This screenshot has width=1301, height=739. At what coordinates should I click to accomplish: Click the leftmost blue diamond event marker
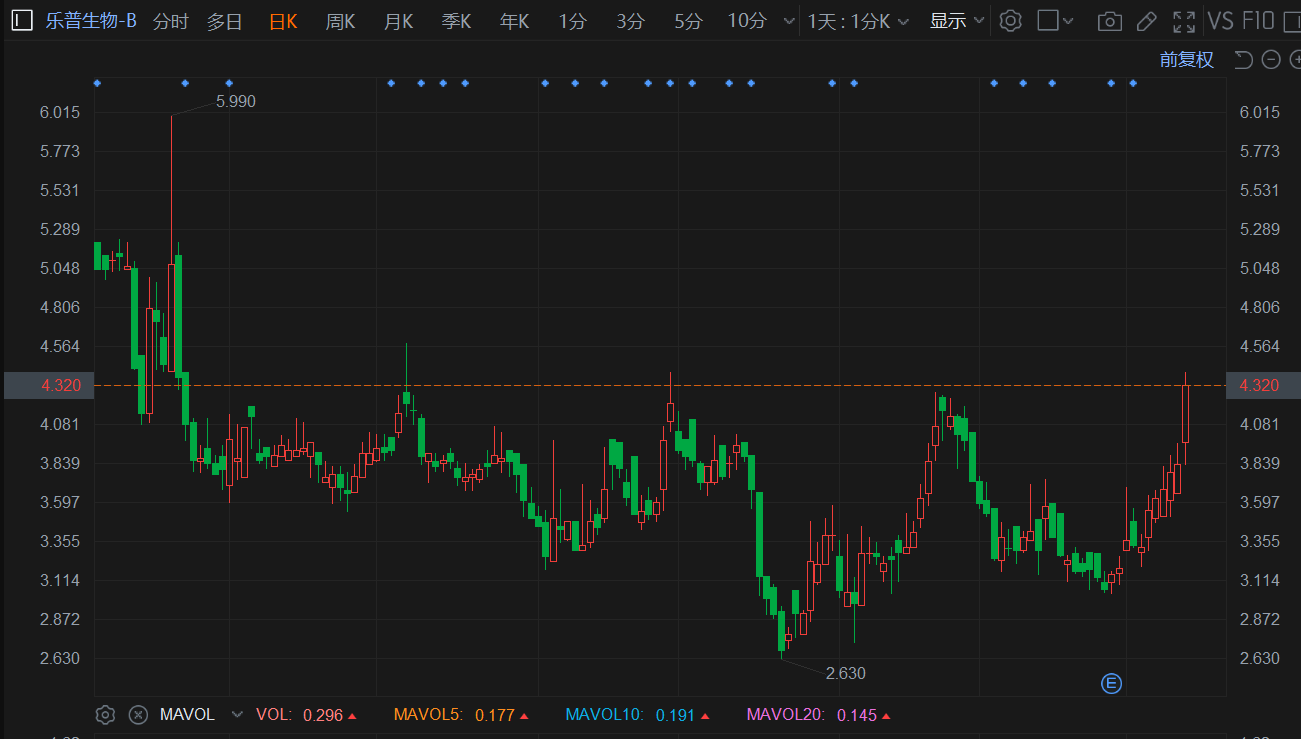[x=97, y=83]
